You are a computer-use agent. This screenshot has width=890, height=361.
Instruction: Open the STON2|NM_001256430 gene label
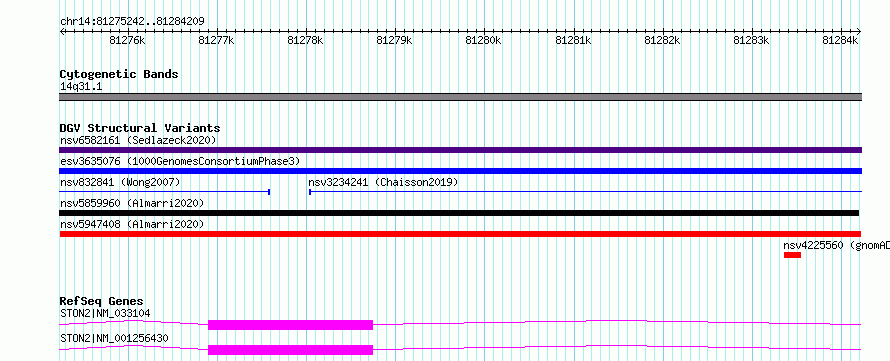click(114, 338)
